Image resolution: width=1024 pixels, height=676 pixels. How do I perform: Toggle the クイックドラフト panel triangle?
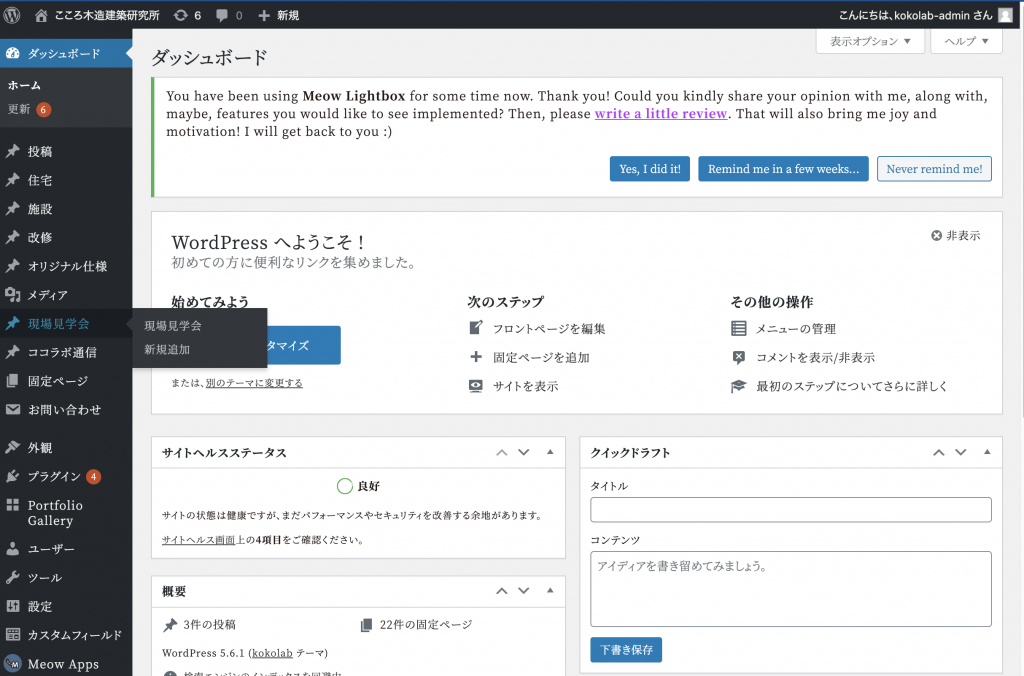point(984,452)
